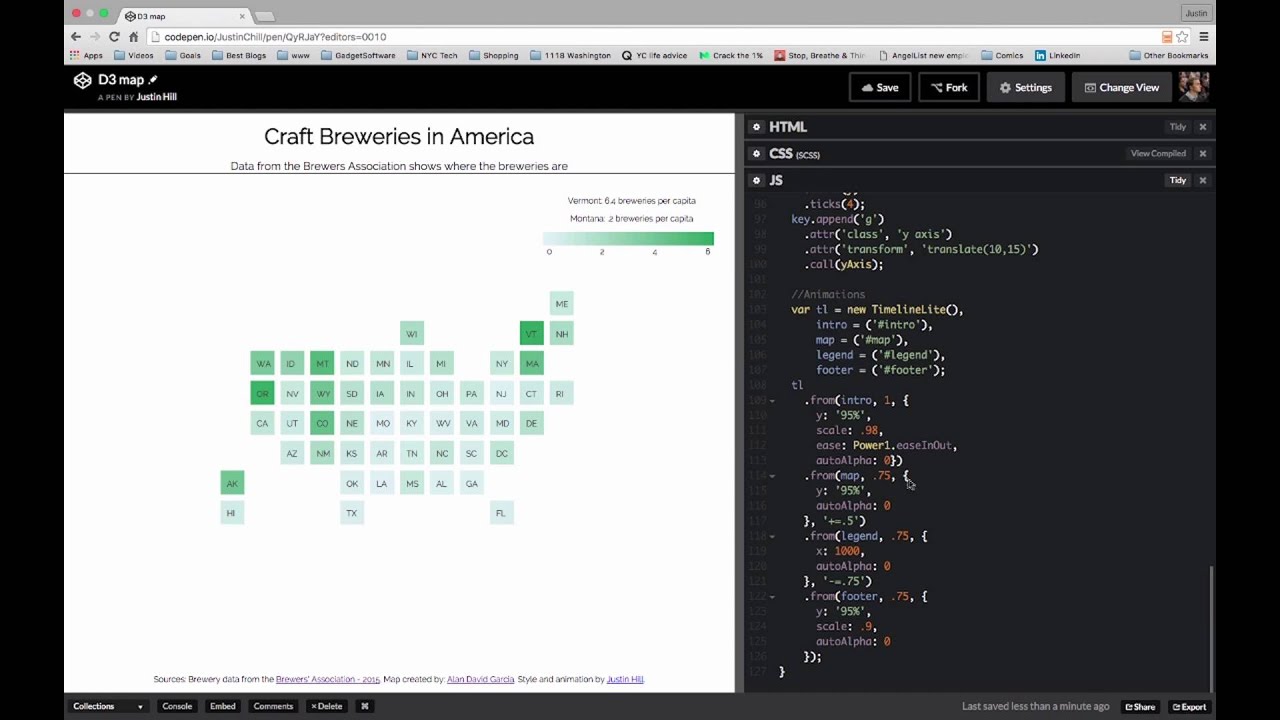
Task: Open the YC life advice bookmark
Action: click(655, 56)
